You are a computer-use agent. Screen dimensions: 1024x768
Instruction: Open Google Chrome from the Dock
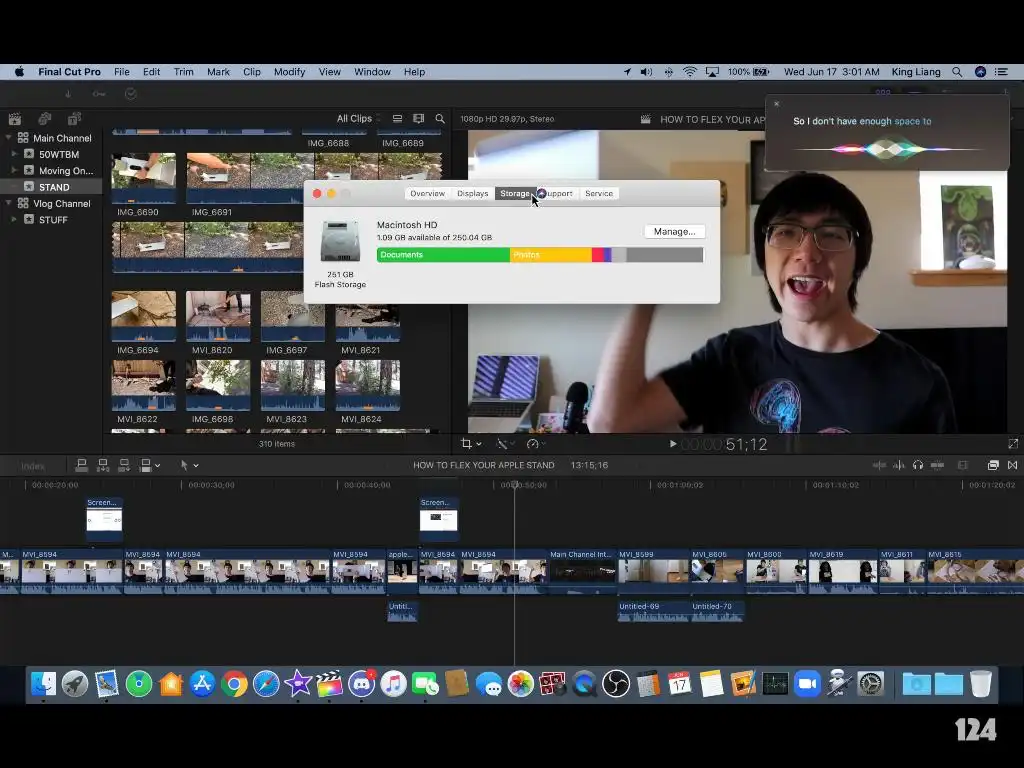pyautogui.click(x=234, y=684)
